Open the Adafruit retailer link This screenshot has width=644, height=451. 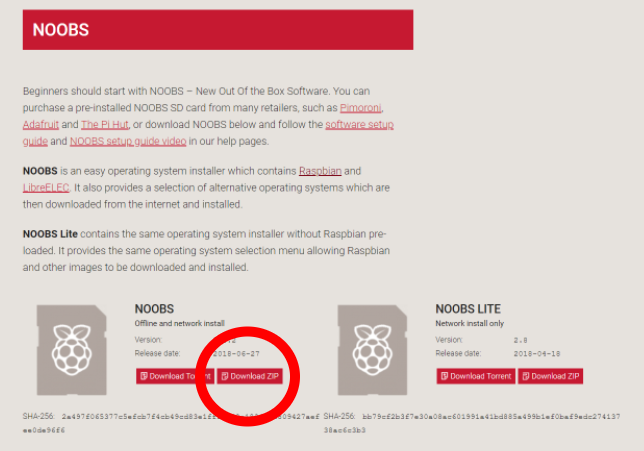(x=41, y=124)
